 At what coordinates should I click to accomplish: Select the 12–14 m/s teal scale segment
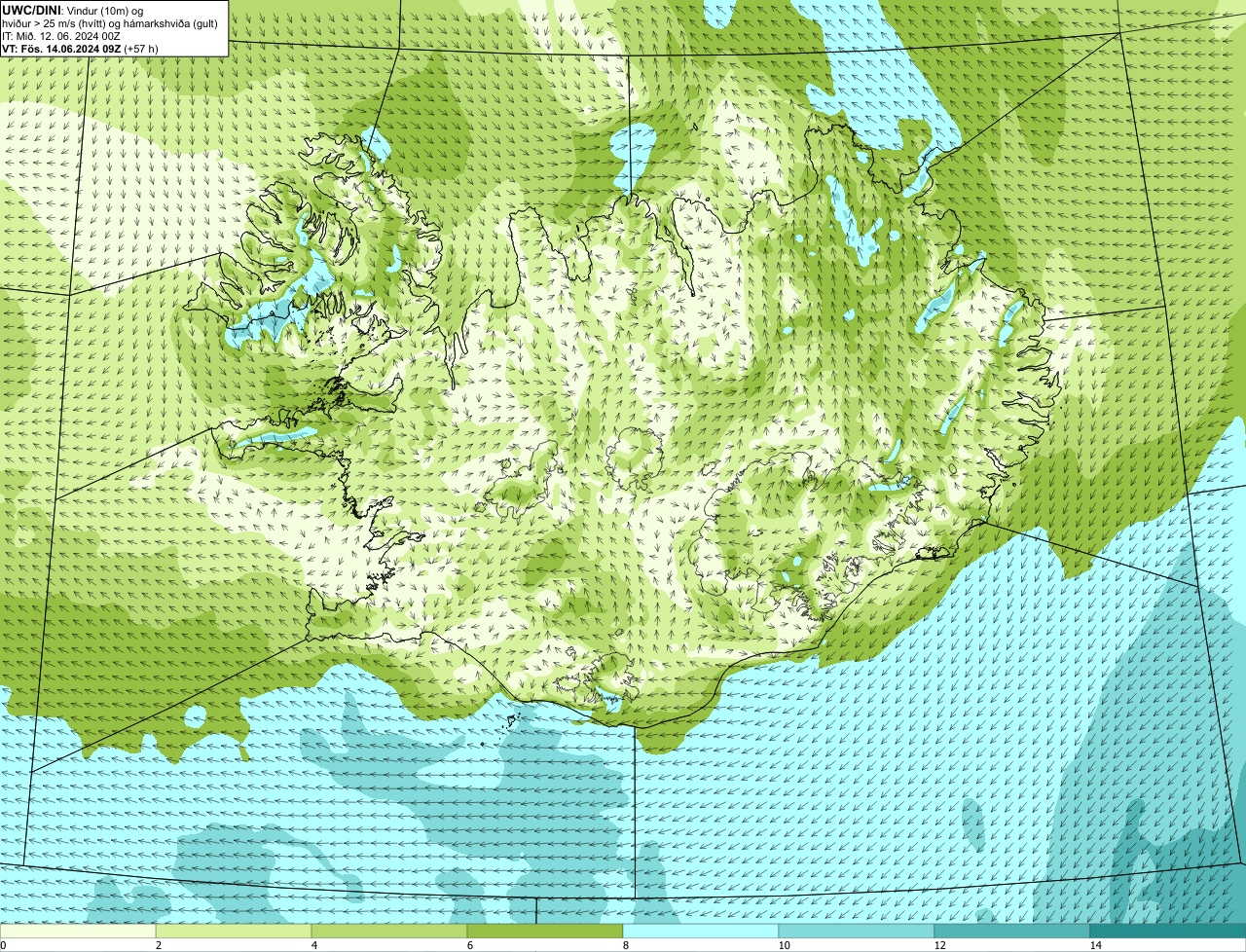1012,931
